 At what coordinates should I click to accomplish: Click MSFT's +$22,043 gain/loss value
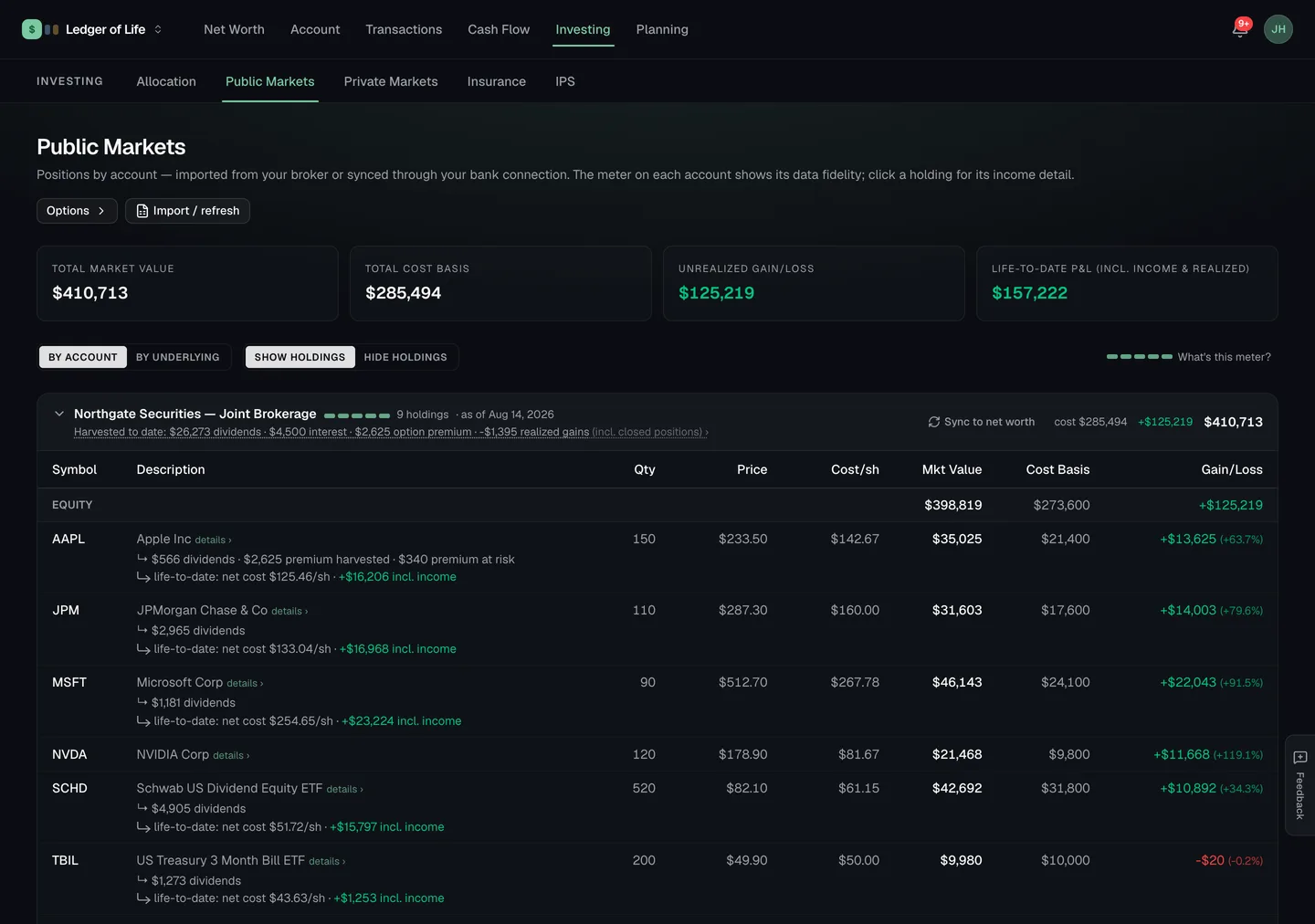click(x=1188, y=682)
